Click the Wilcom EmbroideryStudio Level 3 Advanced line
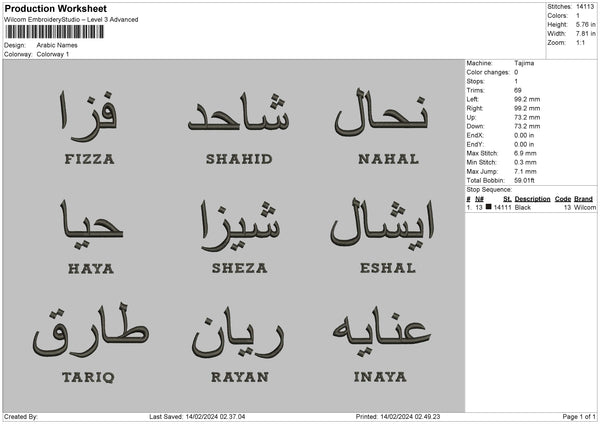Viewport: 600px width, 424px height. (71, 20)
